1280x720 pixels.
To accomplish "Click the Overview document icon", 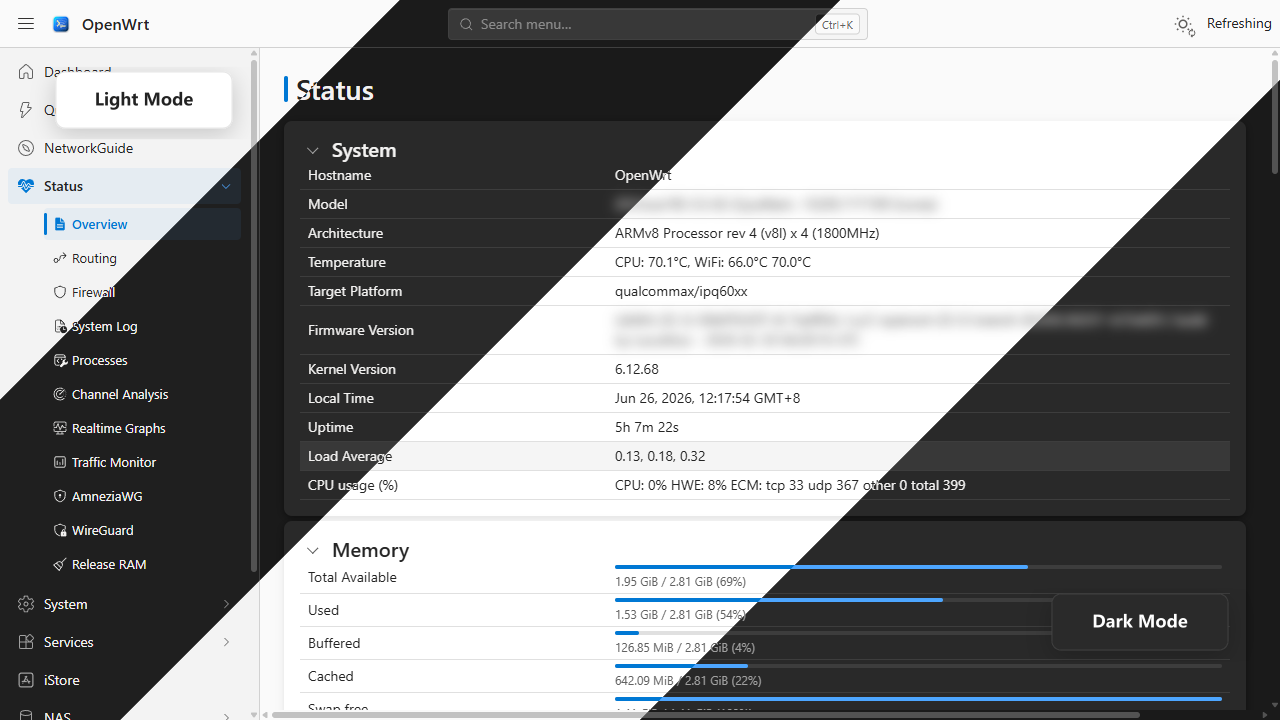I will click(60, 224).
